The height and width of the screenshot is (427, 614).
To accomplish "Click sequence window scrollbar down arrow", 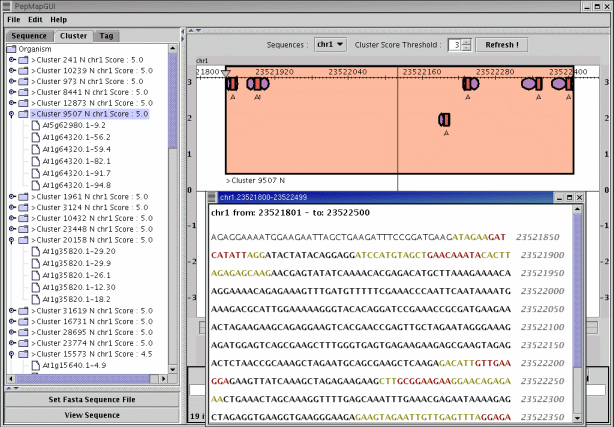I will 577,418.
